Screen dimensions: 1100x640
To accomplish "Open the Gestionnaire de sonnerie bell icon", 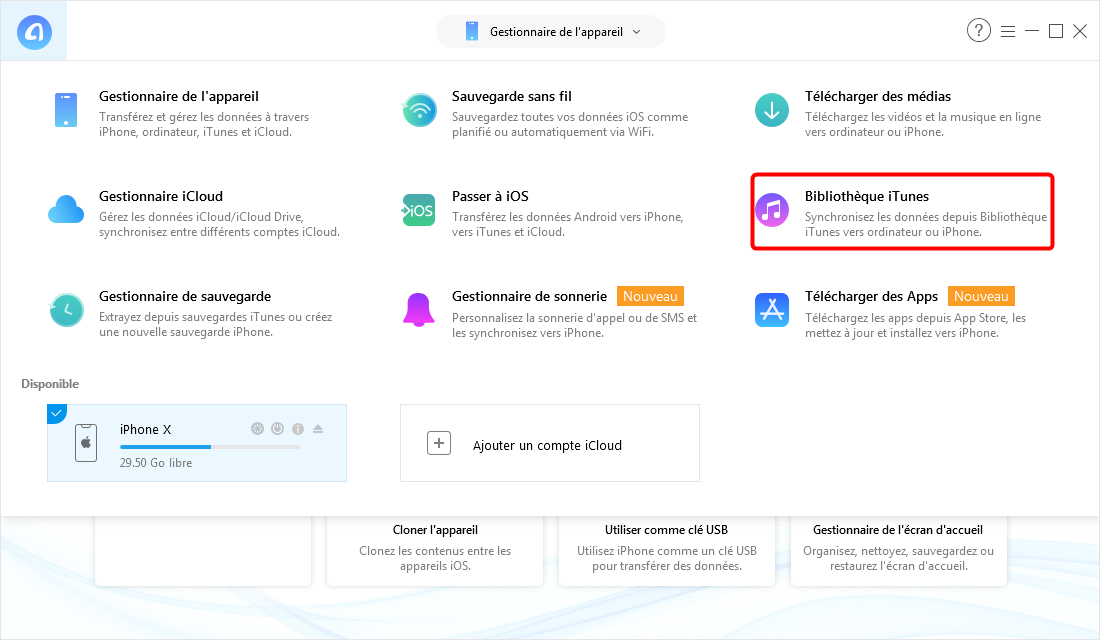I will coord(419,310).
